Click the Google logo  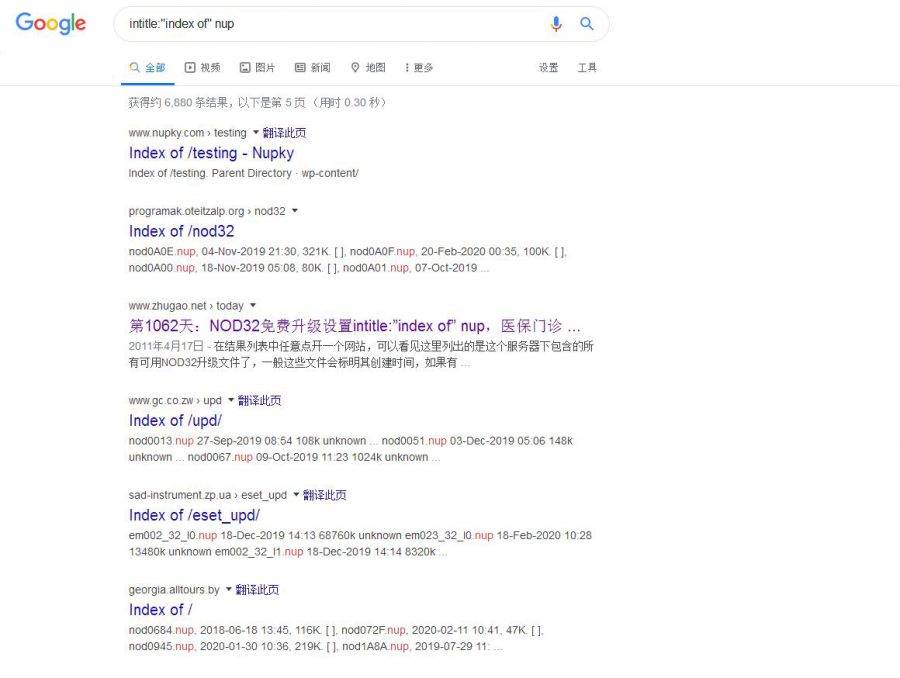click(51, 24)
